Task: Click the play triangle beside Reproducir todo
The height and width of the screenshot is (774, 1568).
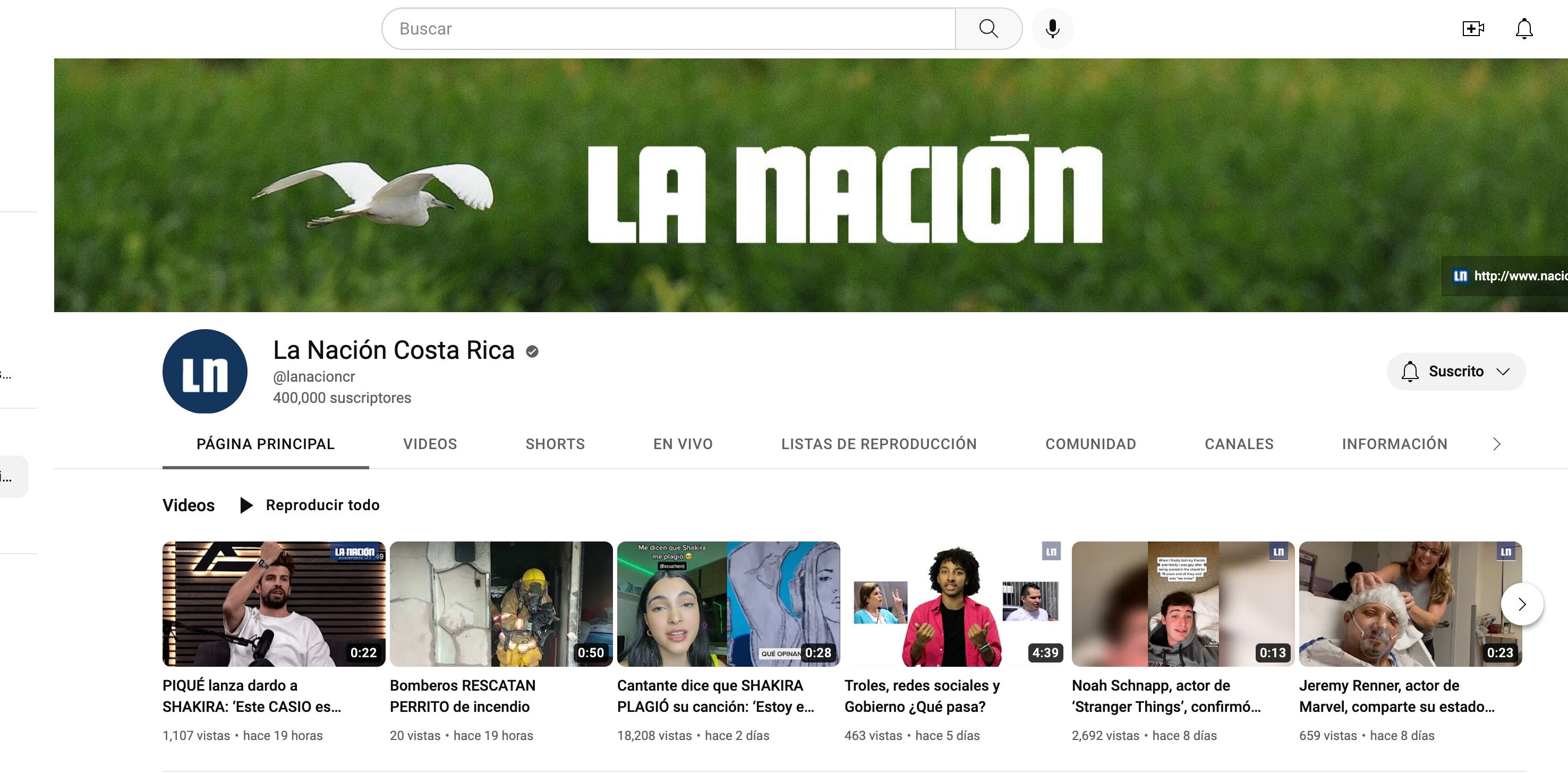Action: pyautogui.click(x=246, y=505)
